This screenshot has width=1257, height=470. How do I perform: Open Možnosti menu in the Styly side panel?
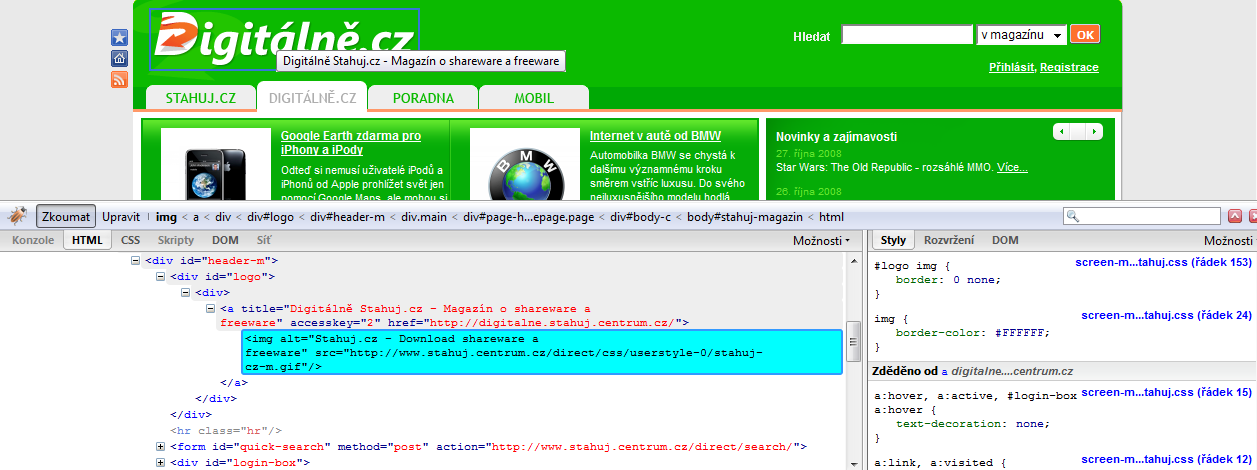[1228, 241]
